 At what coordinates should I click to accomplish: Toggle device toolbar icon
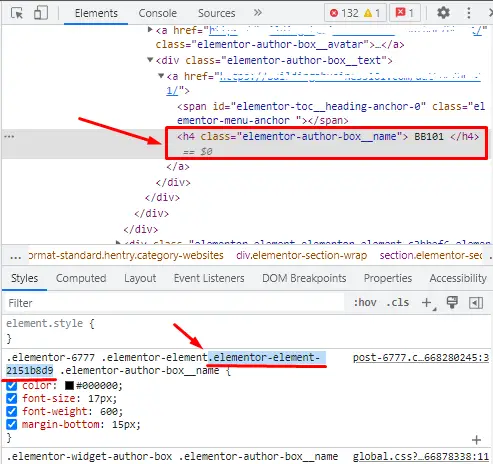pyautogui.click(x=41, y=13)
